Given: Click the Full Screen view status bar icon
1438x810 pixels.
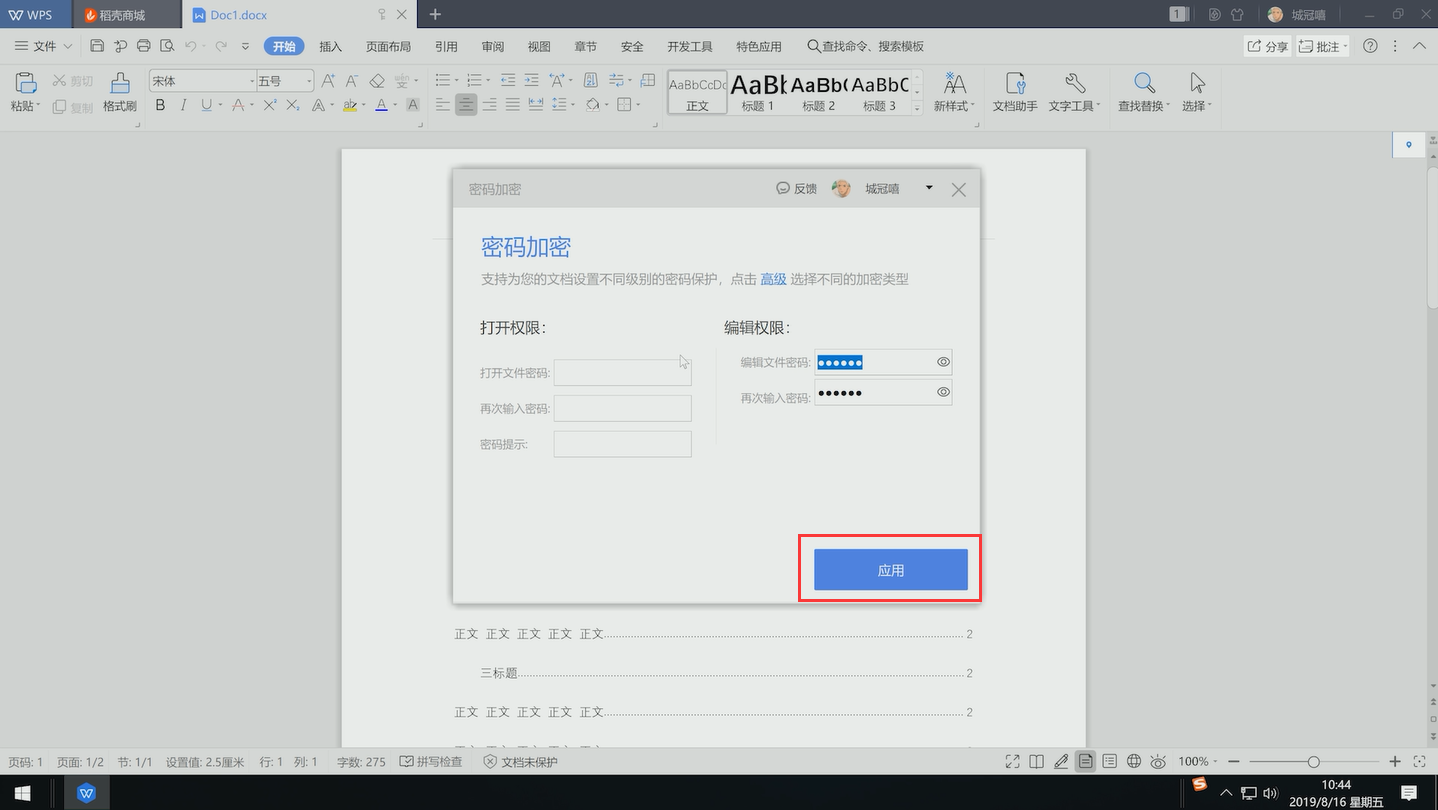Looking at the screenshot, I should coord(1013,762).
